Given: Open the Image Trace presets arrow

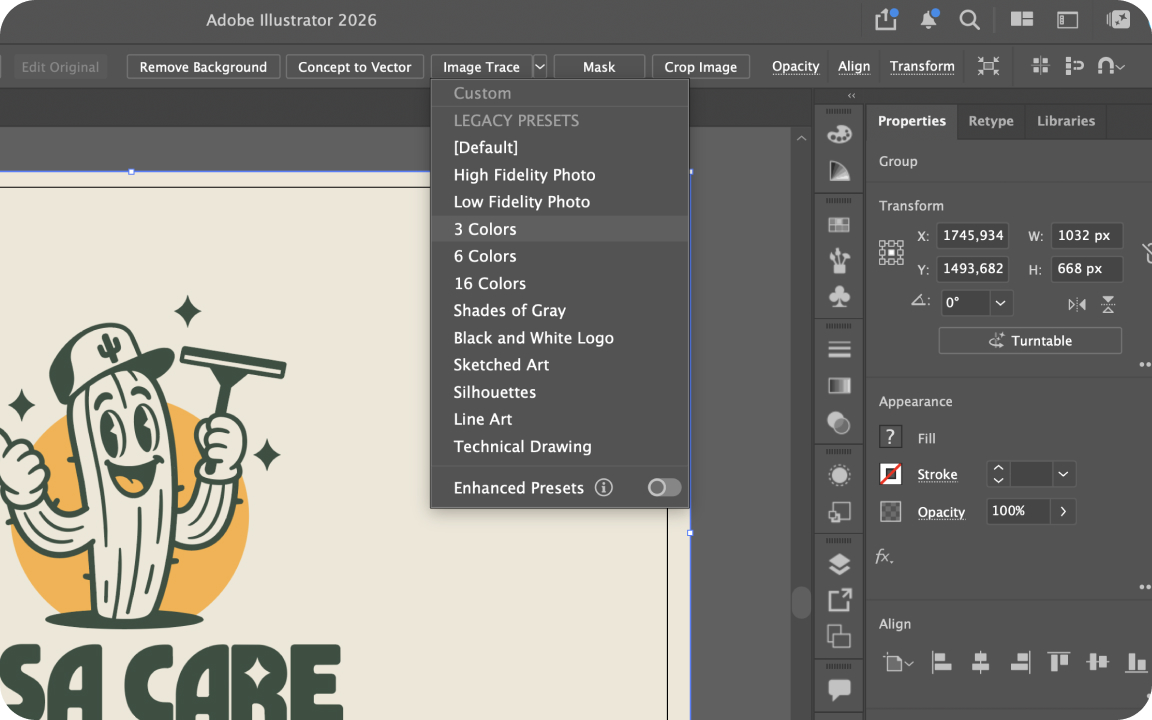Looking at the screenshot, I should [540, 66].
